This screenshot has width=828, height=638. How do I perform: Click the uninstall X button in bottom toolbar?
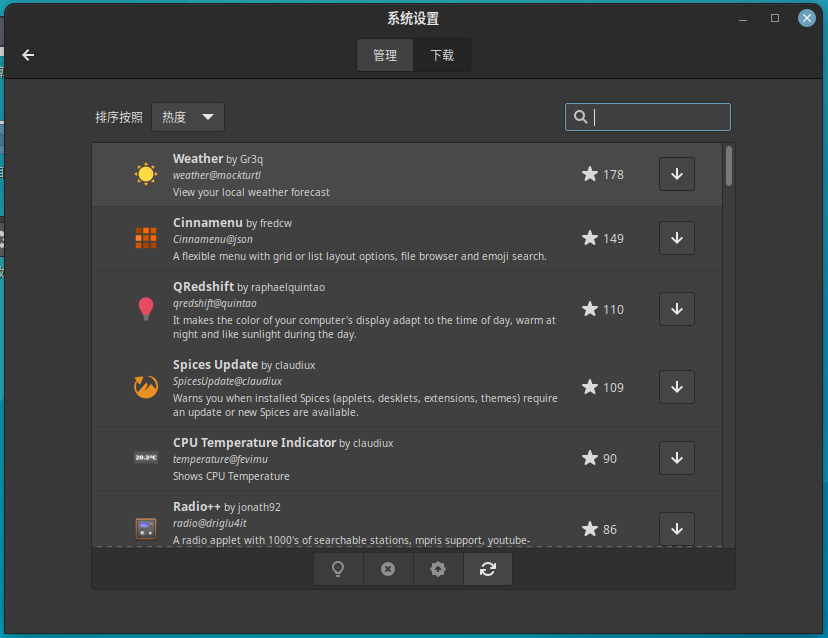pyautogui.click(x=388, y=569)
